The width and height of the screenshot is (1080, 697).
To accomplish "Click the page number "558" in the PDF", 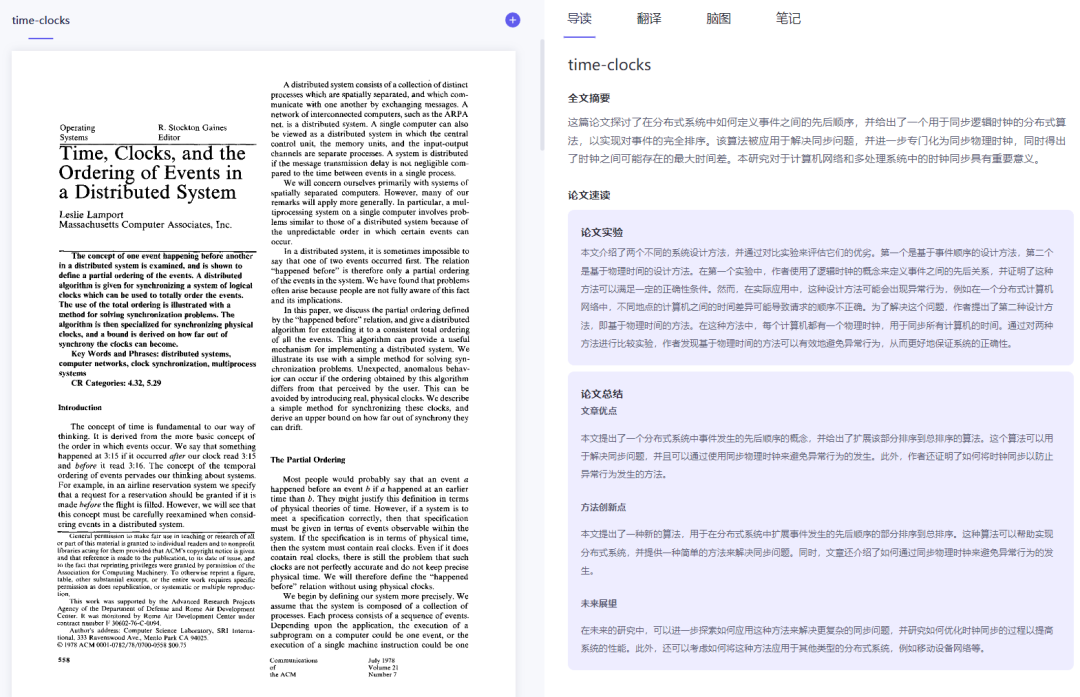I will [x=64, y=660].
